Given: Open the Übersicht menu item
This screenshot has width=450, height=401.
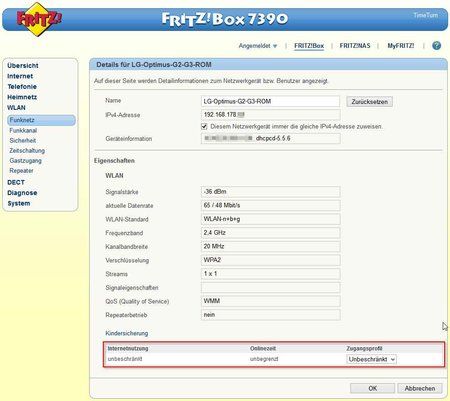Looking at the screenshot, I should (x=23, y=66).
